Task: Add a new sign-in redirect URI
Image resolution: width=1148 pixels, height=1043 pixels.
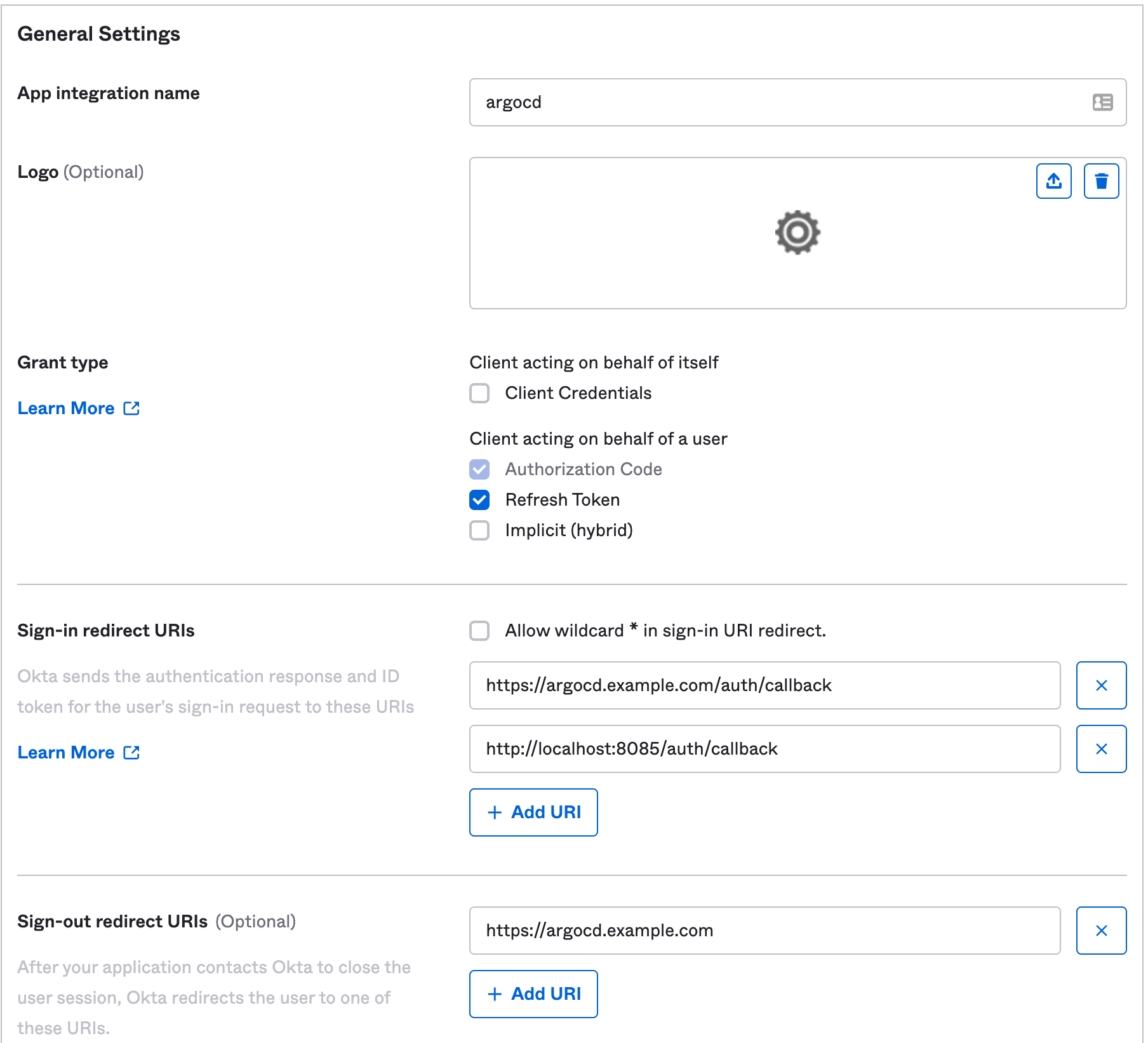Action: (533, 812)
